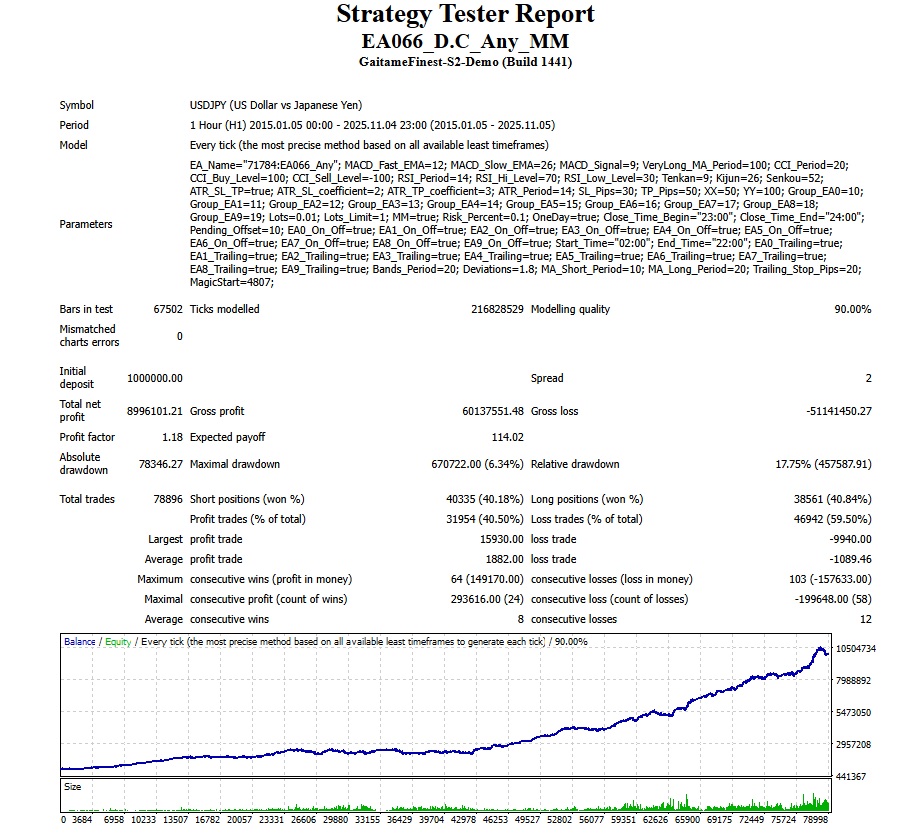
Task: Click Gross loss value -51141450.27
Action: 839,411
